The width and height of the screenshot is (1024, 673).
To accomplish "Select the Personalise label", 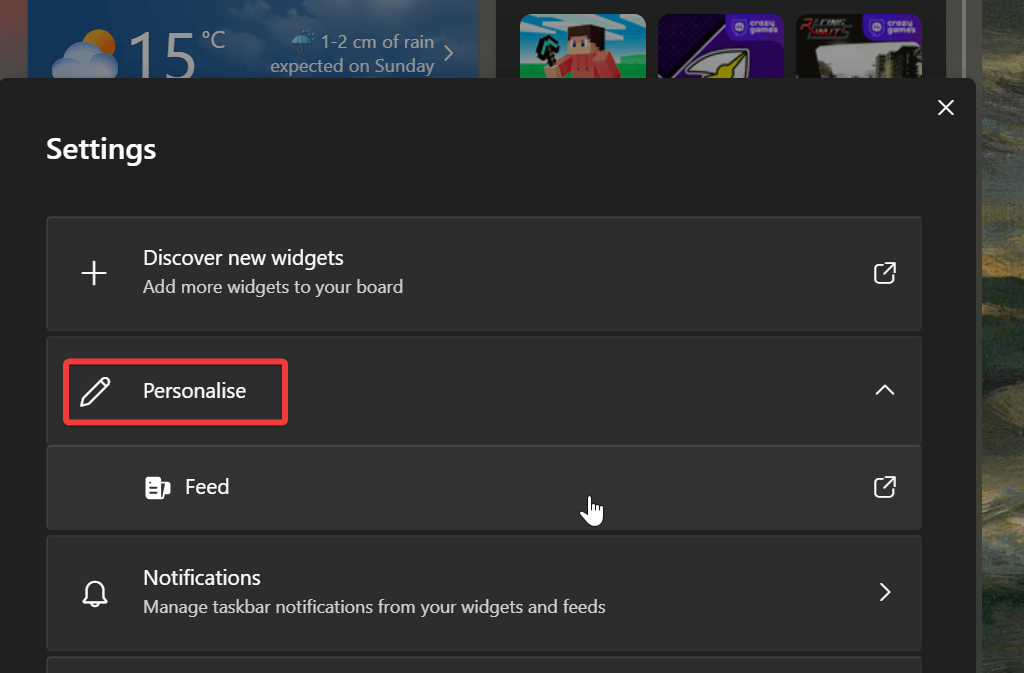I will pos(194,391).
